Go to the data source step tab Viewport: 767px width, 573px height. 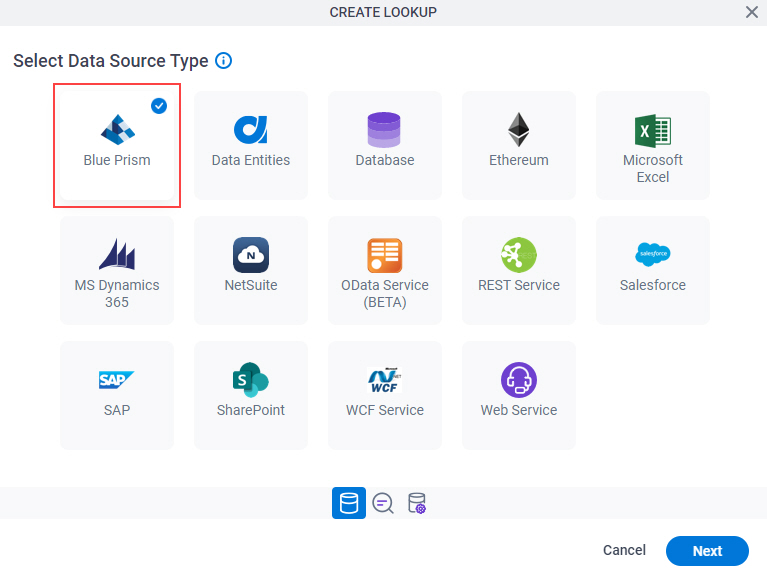click(349, 503)
